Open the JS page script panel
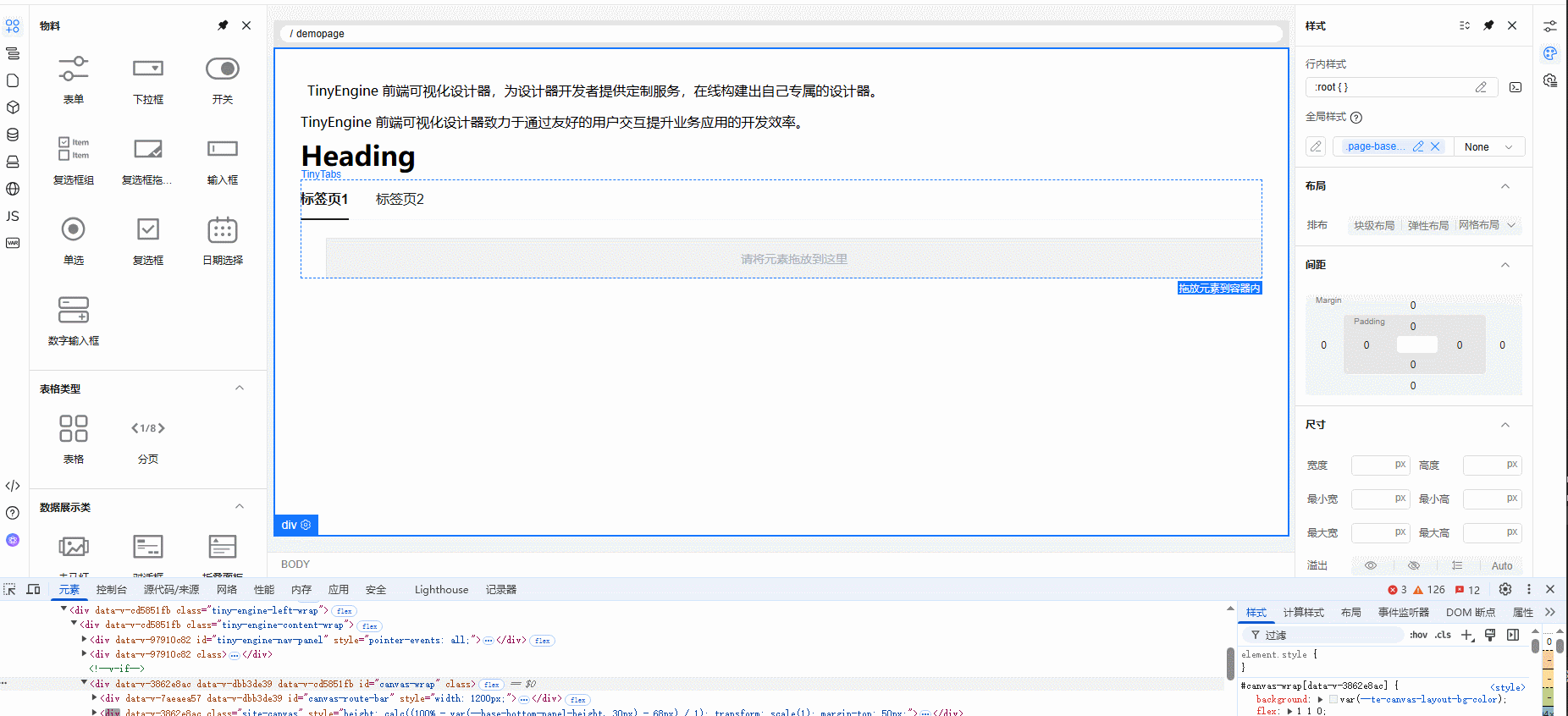Viewport: 1568px width, 716px height. (13, 216)
